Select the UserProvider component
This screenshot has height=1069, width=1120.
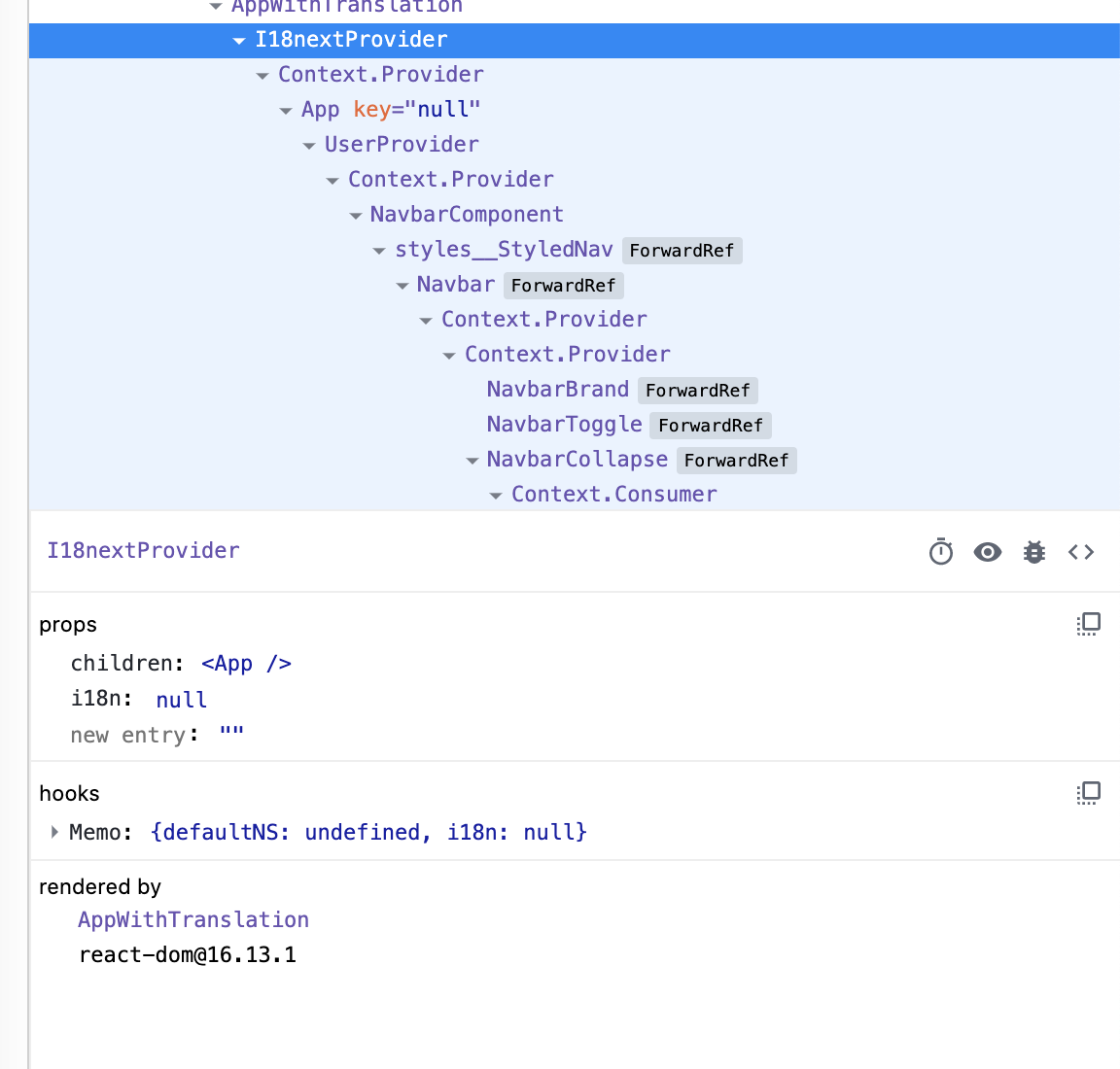click(402, 144)
